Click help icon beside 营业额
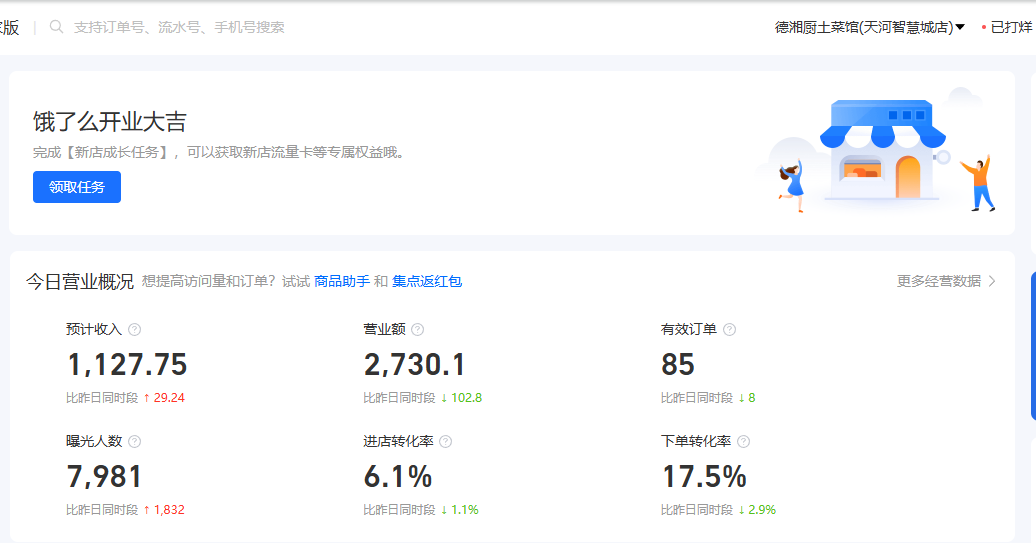The width and height of the screenshot is (1036, 543). 418,330
